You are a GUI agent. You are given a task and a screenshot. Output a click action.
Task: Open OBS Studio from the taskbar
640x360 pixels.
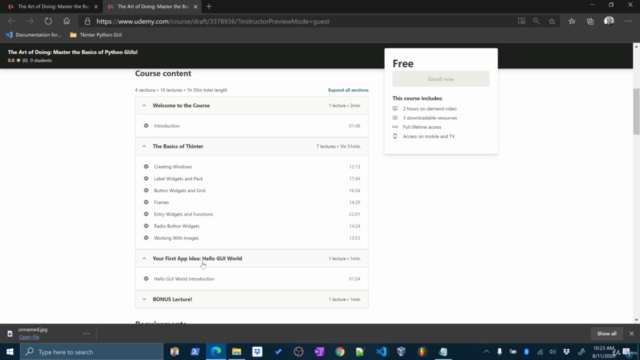tap(298, 352)
